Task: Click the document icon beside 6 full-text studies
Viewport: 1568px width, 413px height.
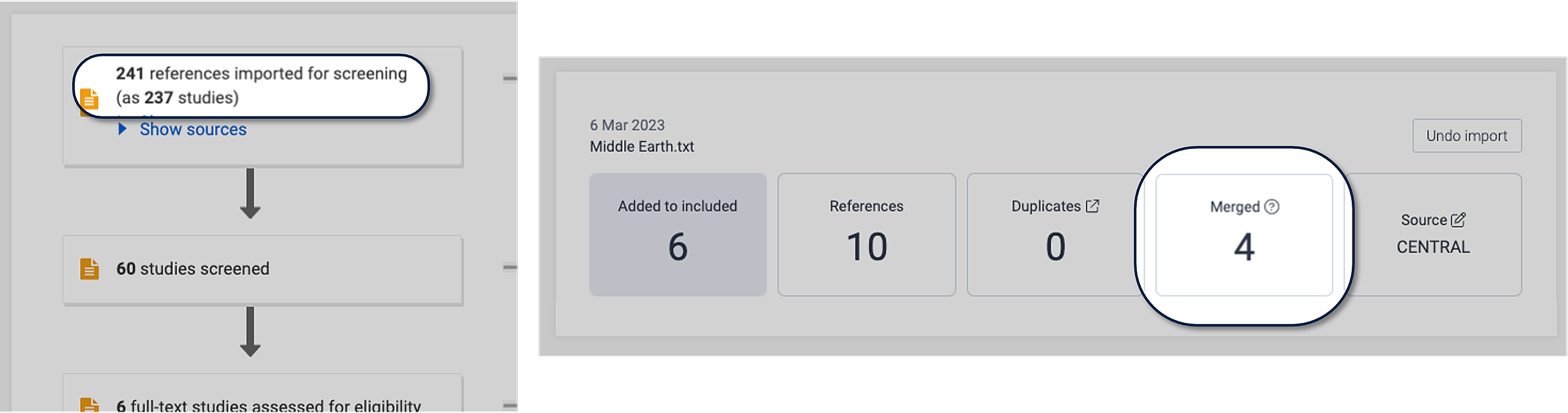Action: pyautogui.click(x=89, y=405)
